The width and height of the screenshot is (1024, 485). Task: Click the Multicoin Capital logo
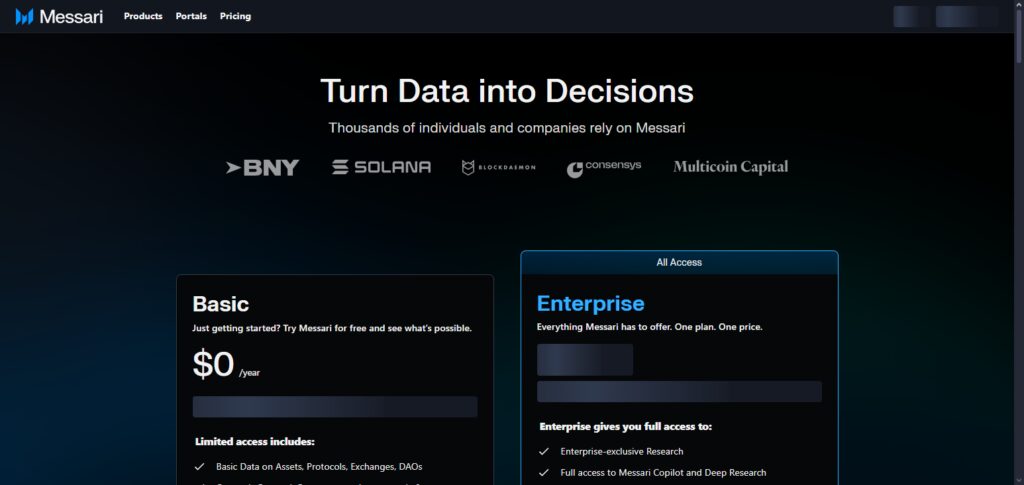coord(731,166)
